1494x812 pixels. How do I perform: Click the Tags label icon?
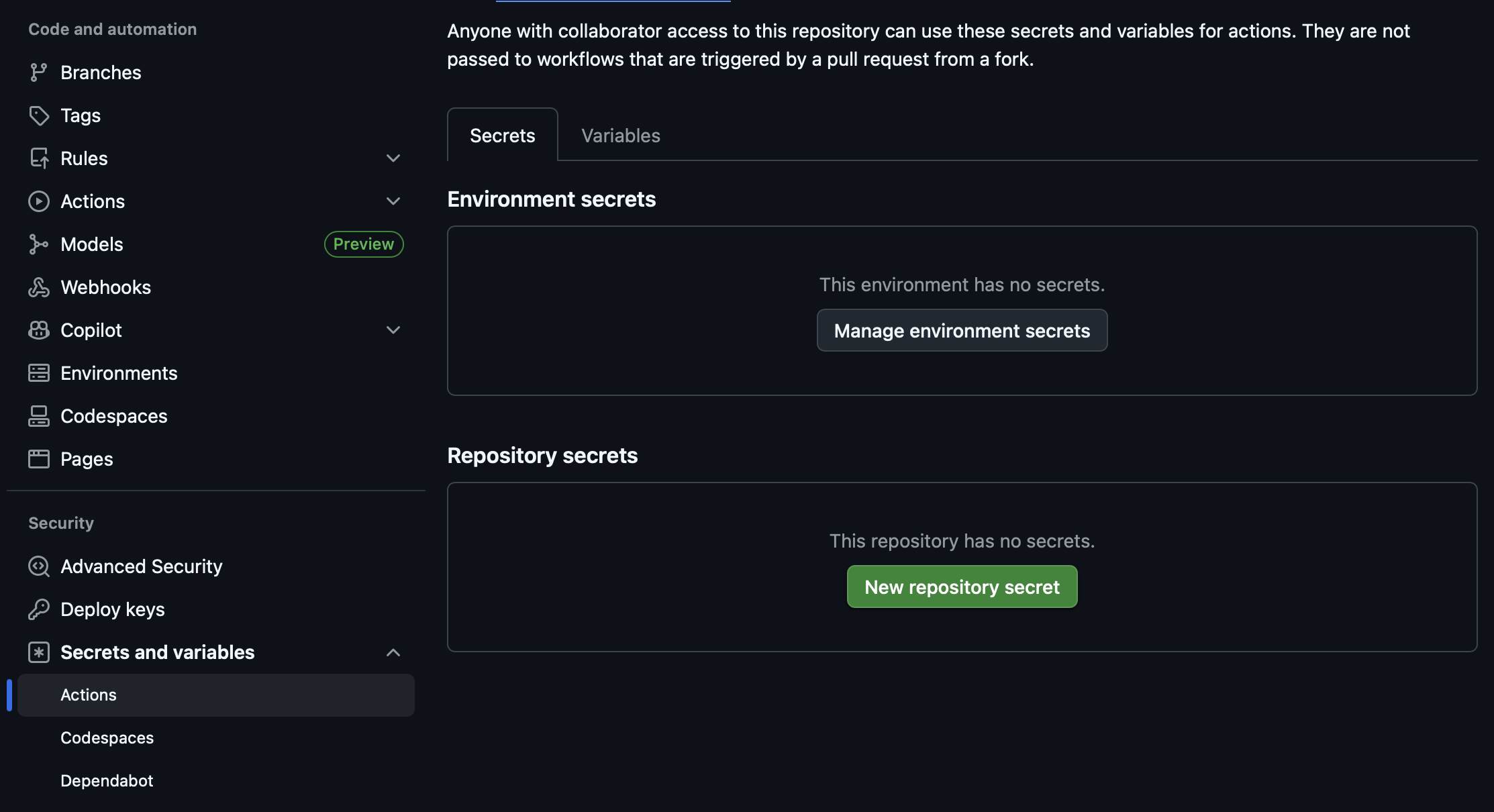pyautogui.click(x=38, y=115)
